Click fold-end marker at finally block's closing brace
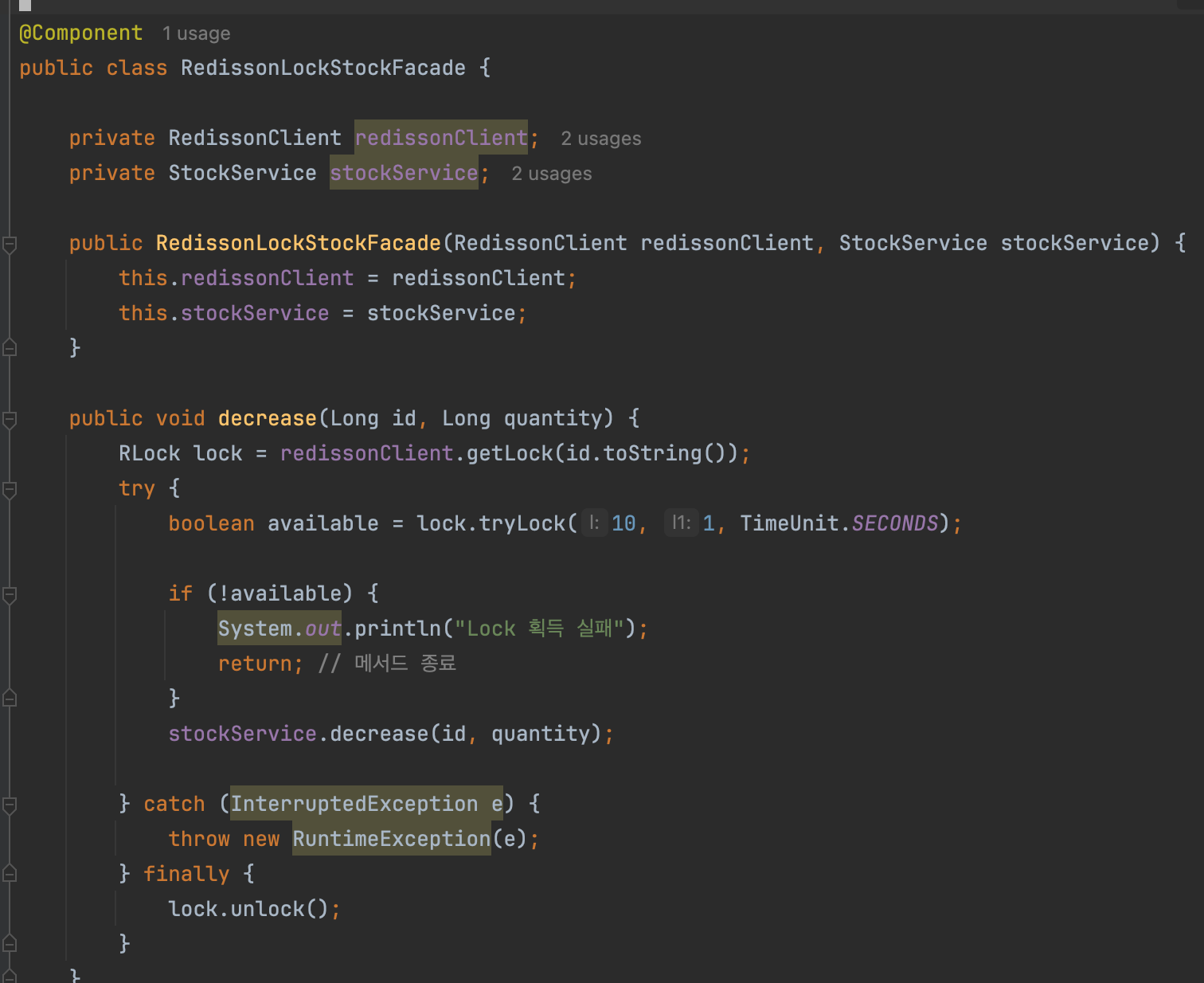This screenshot has width=1204, height=983. point(10,943)
